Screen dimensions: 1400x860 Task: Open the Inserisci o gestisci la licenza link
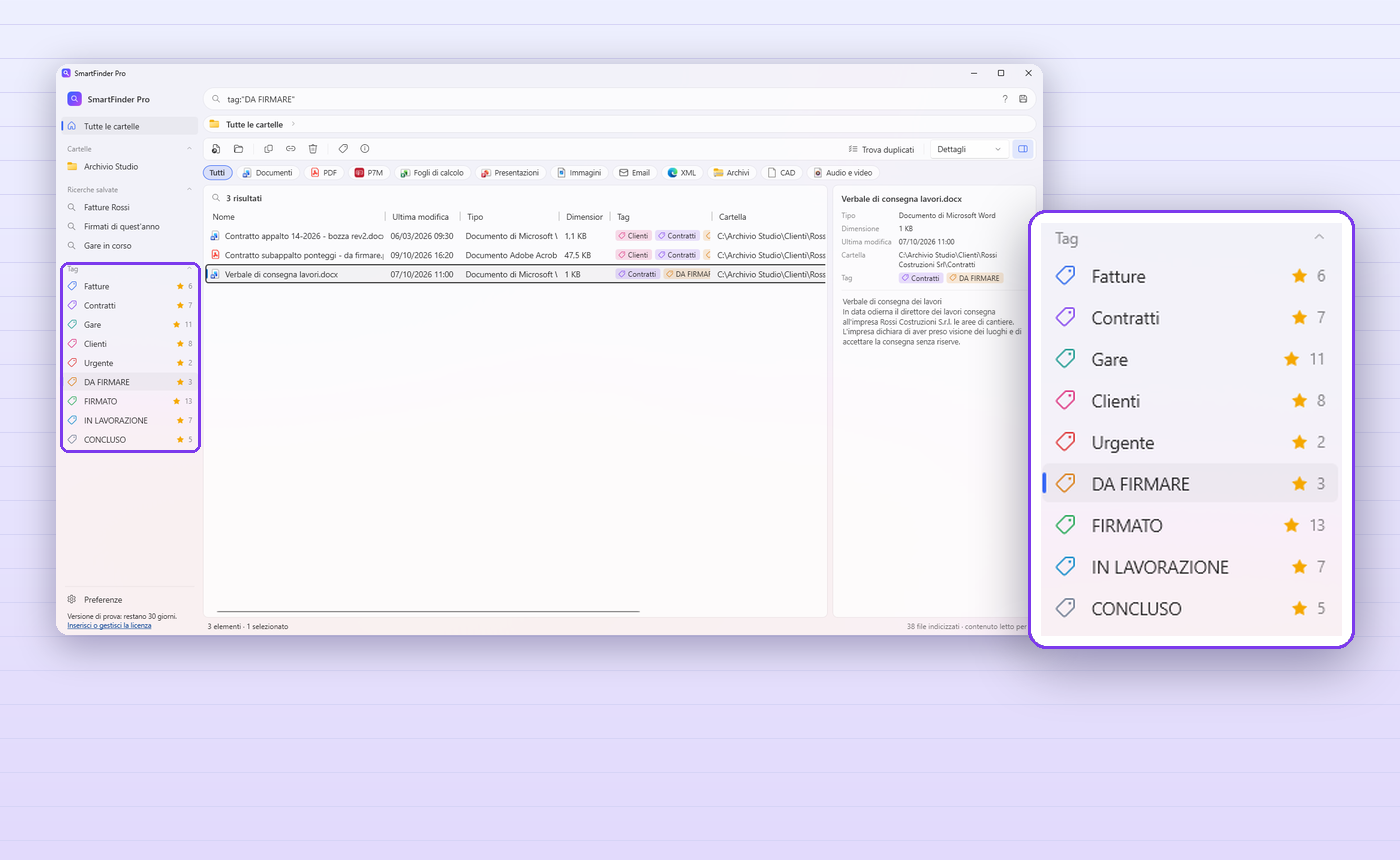tap(109, 625)
